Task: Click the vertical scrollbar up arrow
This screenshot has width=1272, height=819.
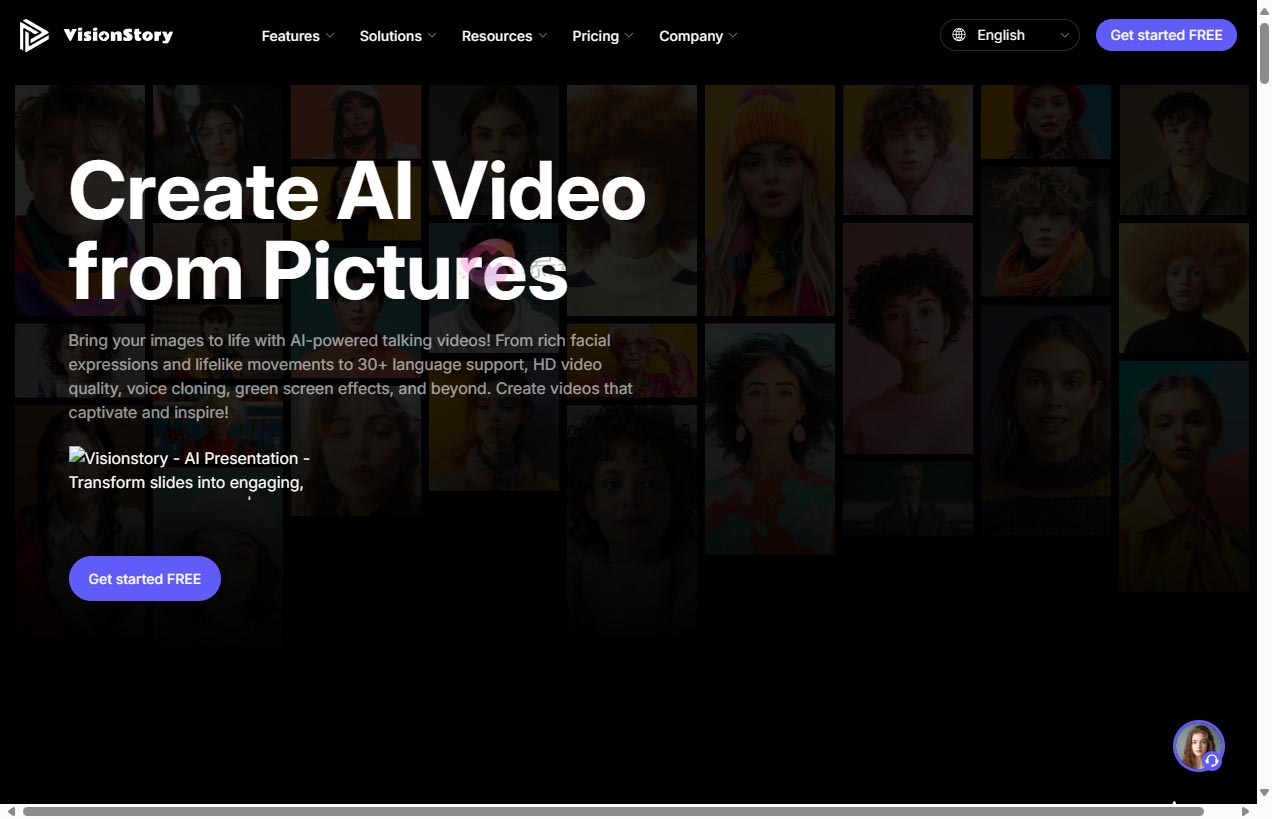Action: (x=1264, y=8)
